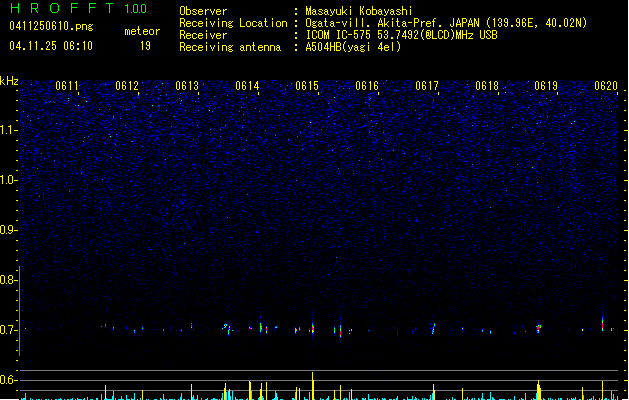
Task: Select the A504HB(yagi 4el) antenna text
Action: (353, 47)
